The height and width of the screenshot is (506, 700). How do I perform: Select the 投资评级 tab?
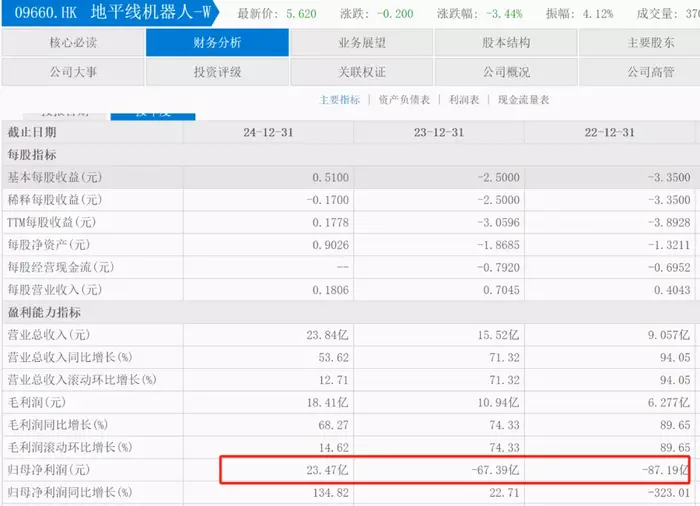[217, 72]
